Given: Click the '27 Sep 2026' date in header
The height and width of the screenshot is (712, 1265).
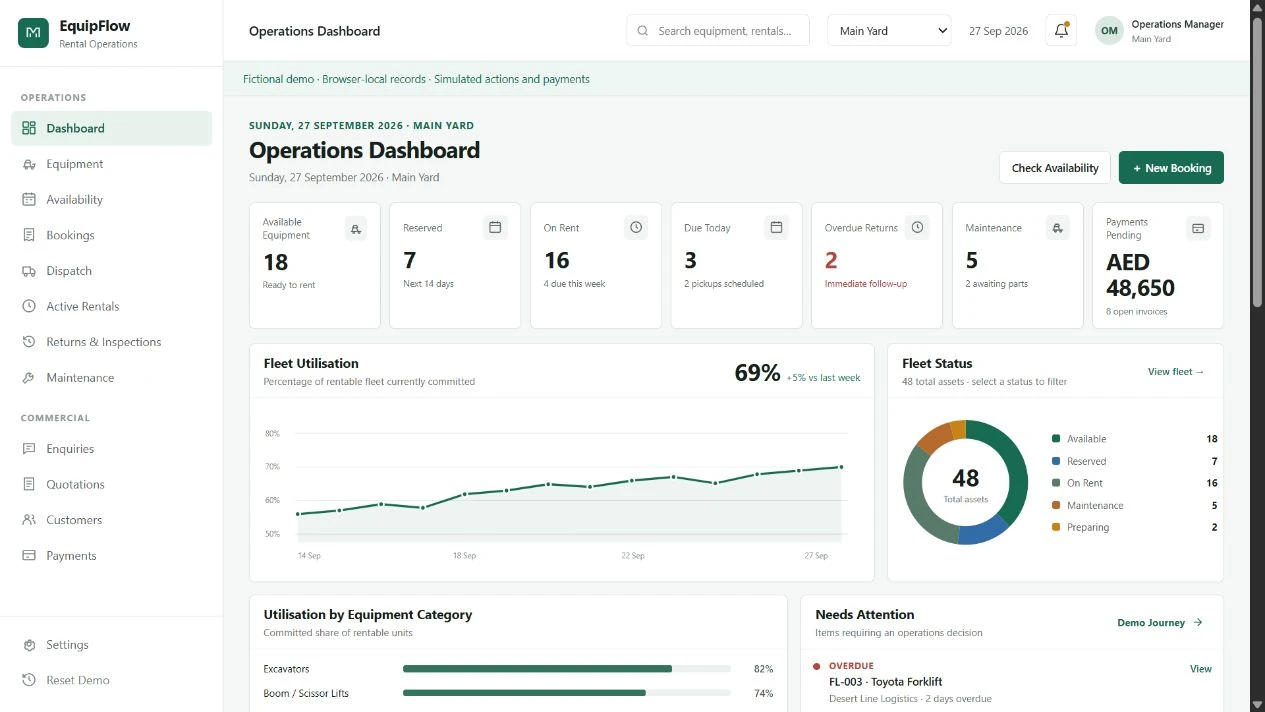Looking at the screenshot, I should (x=998, y=31).
